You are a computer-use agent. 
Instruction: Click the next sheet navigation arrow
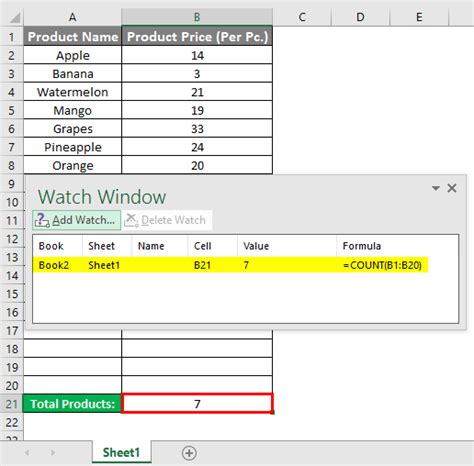(52, 453)
